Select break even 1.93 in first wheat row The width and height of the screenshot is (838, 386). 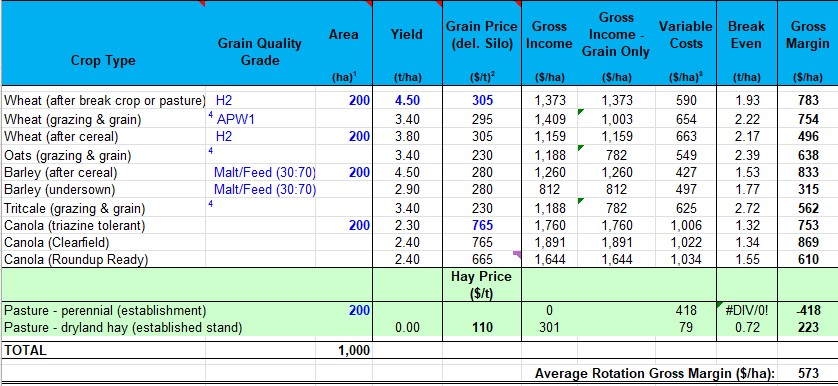[746, 100]
